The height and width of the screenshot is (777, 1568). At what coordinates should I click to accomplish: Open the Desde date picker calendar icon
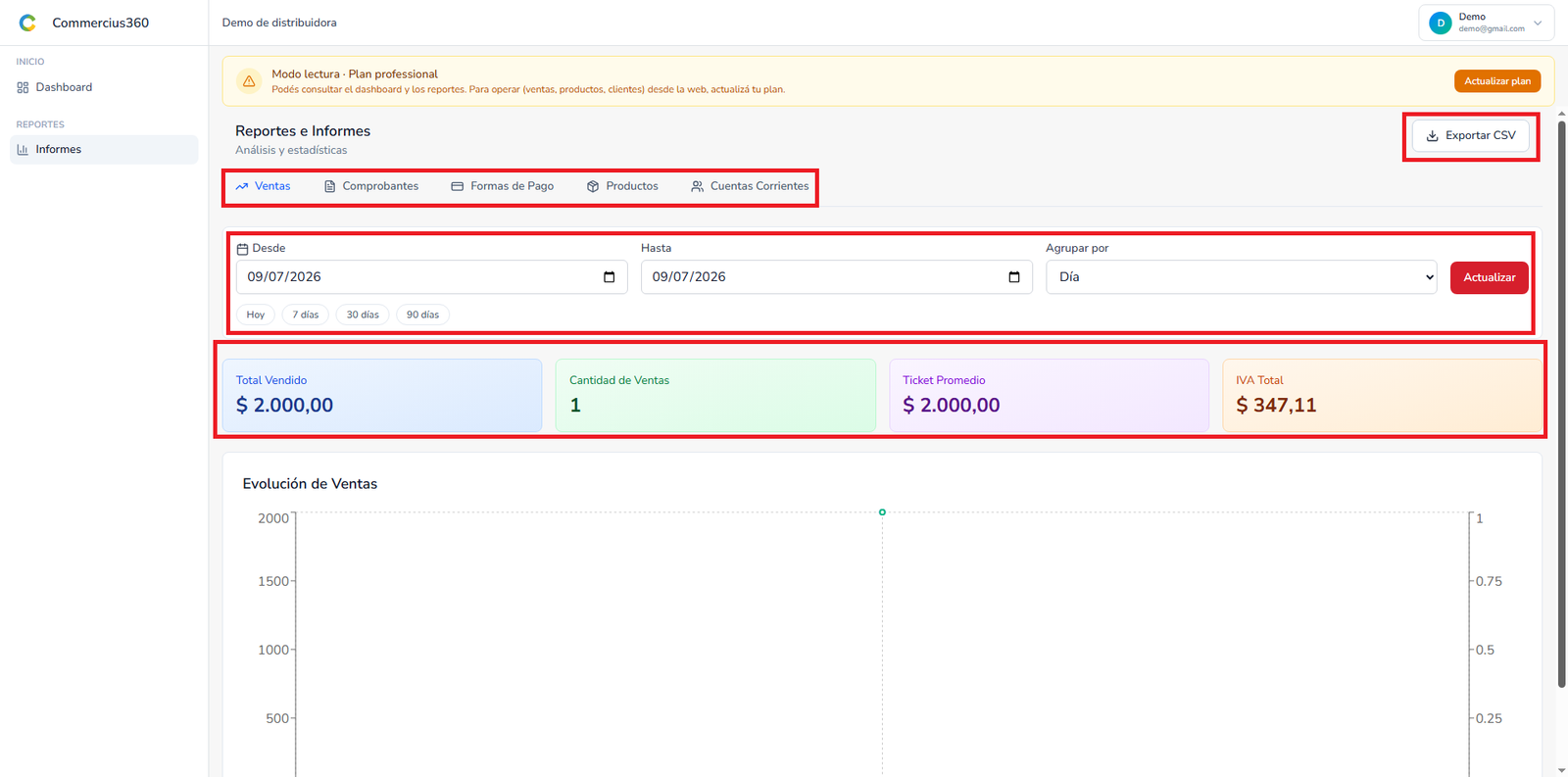(609, 277)
